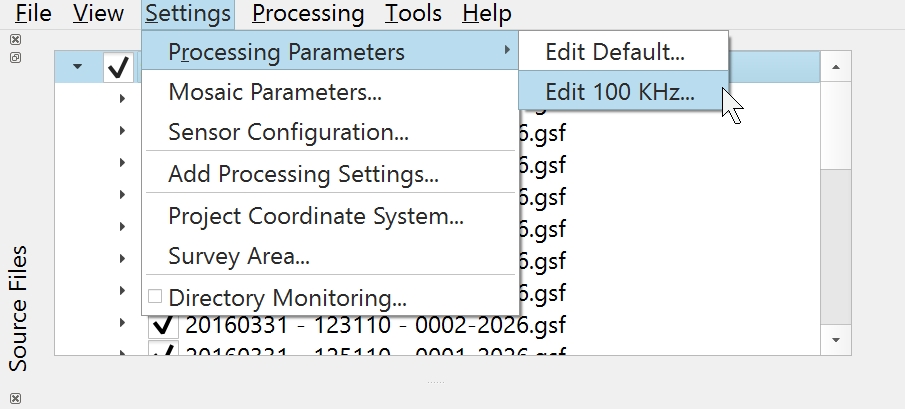This screenshot has width=905, height=409.
Task: Toggle the top-level root checkbox
Action: (x=119, y=68)
